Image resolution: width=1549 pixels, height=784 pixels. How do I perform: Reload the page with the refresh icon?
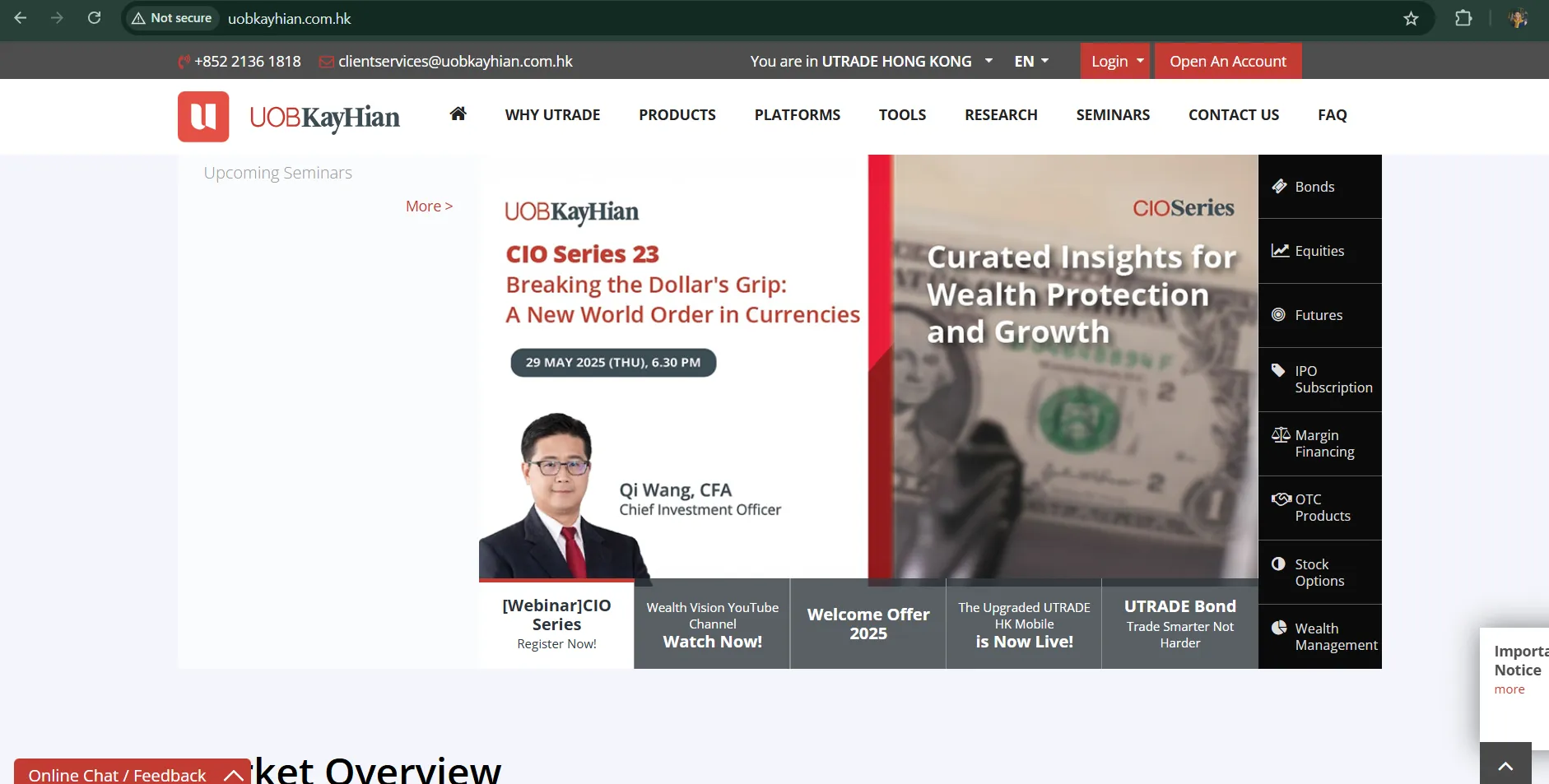click(x=94, y=18)
